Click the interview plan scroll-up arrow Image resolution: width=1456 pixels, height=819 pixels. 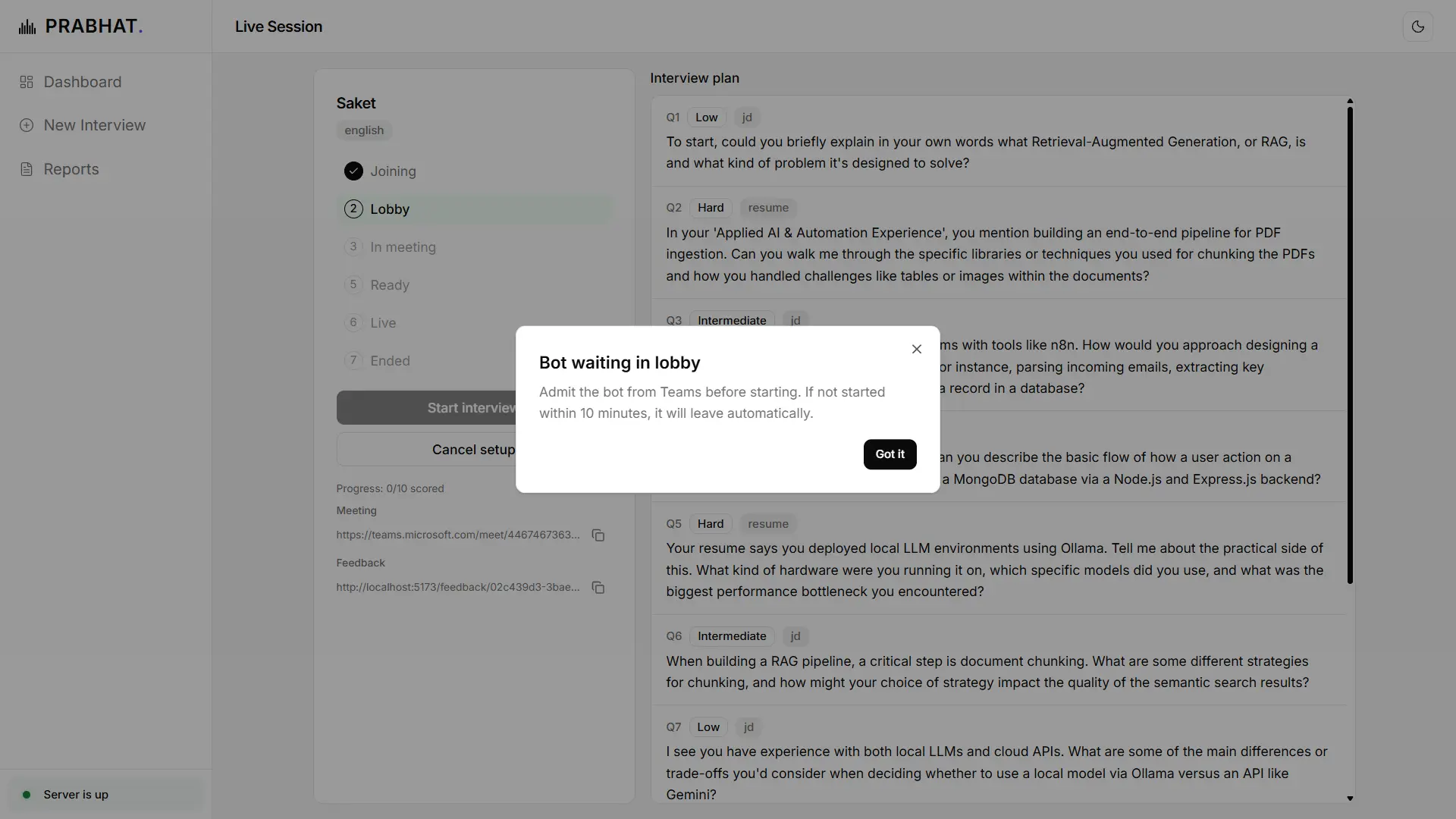1350,101
